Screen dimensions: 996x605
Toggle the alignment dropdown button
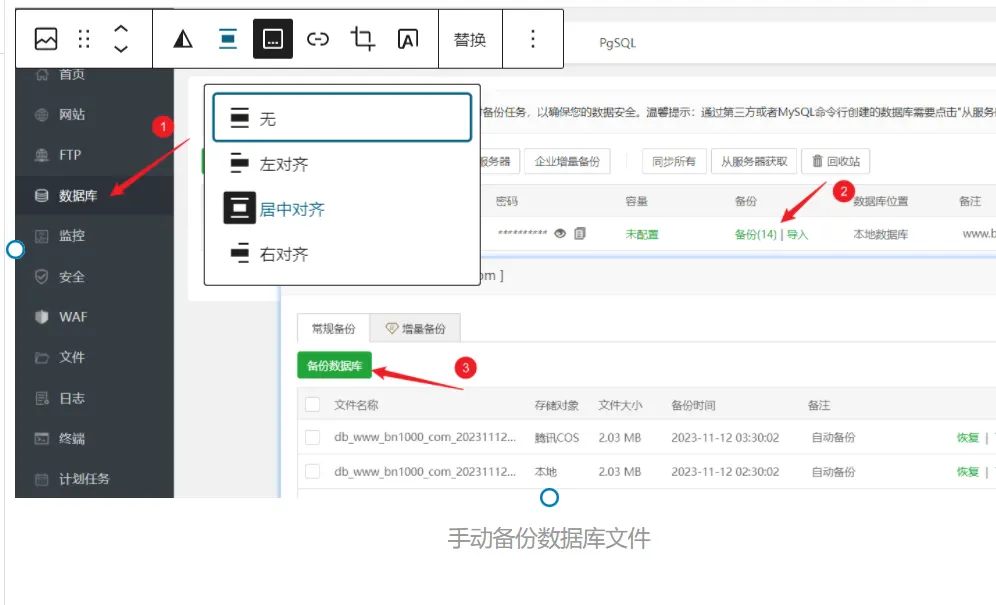[227, 39]
